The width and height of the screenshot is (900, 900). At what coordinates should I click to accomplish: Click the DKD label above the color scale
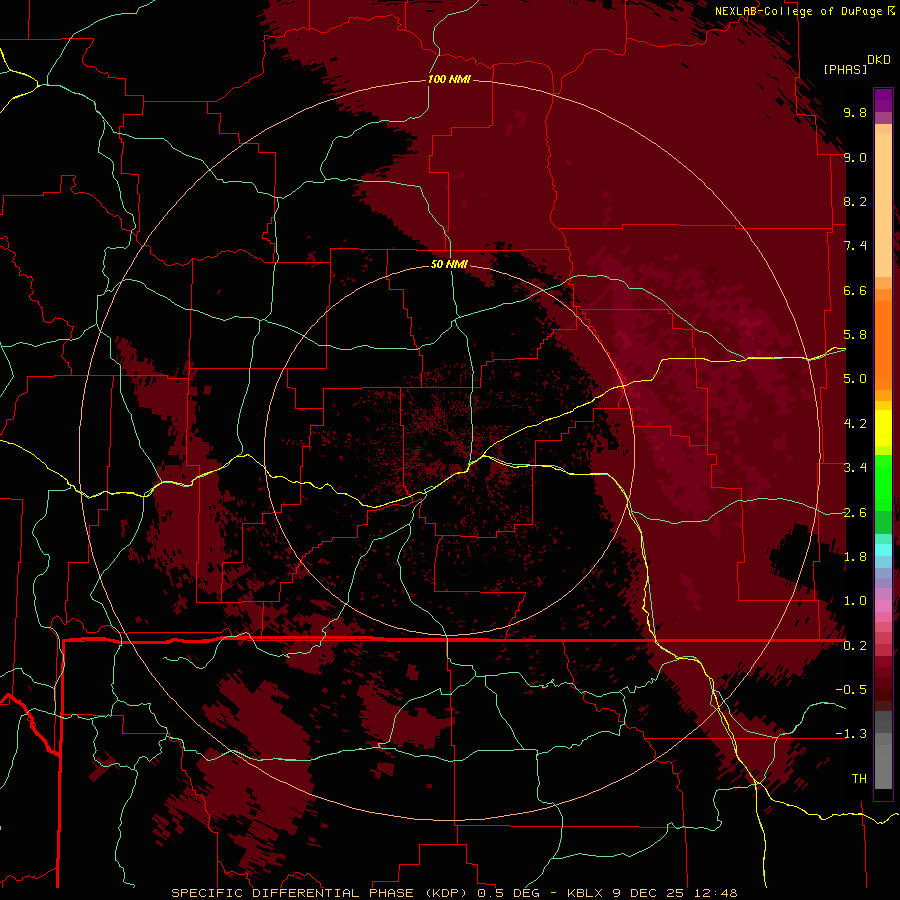tap(878, 59)
